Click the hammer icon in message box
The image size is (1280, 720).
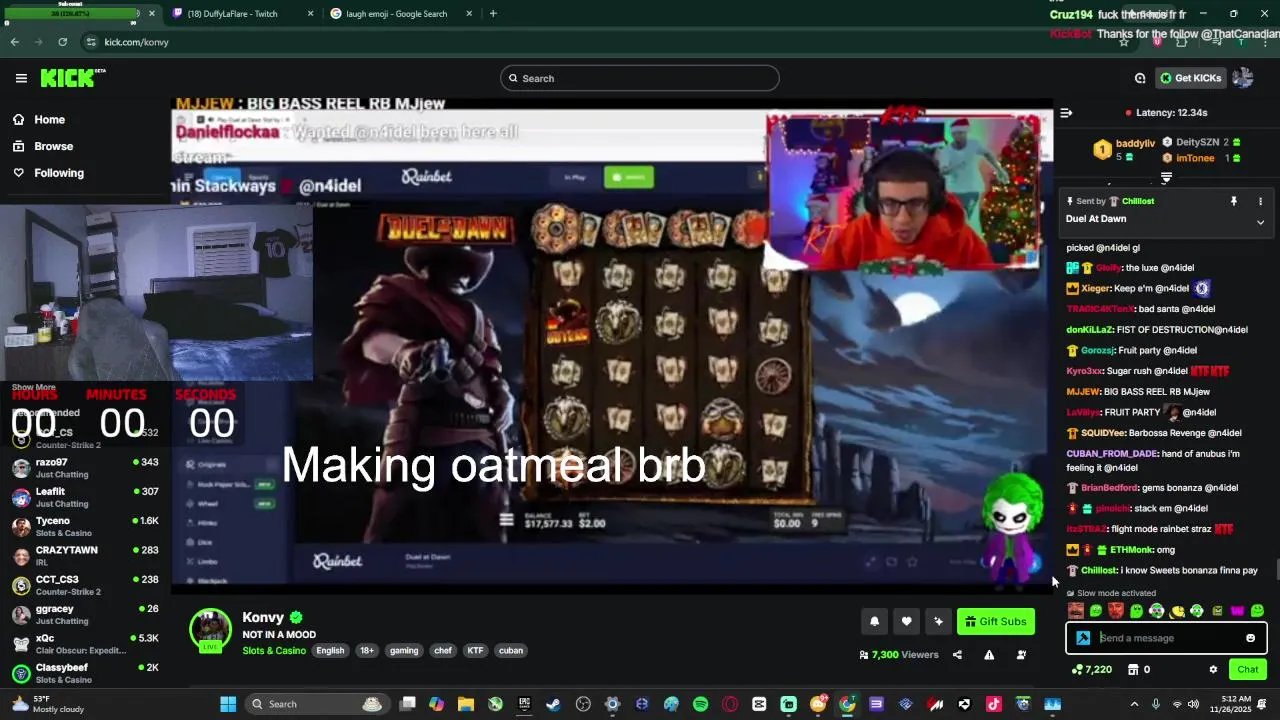1083,638
